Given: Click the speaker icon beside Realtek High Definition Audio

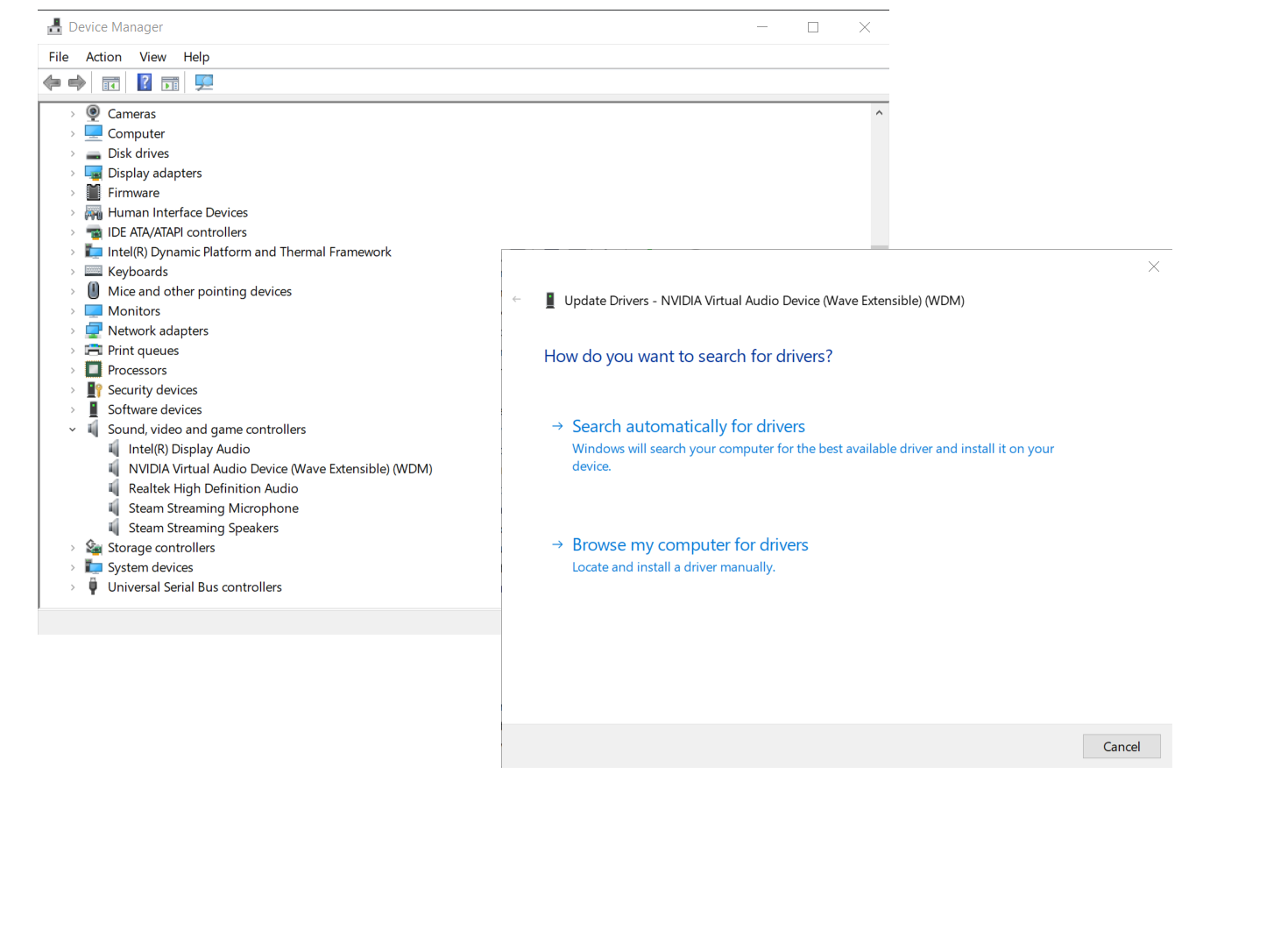Looking at the screenshot, I should tap(114, 488).
